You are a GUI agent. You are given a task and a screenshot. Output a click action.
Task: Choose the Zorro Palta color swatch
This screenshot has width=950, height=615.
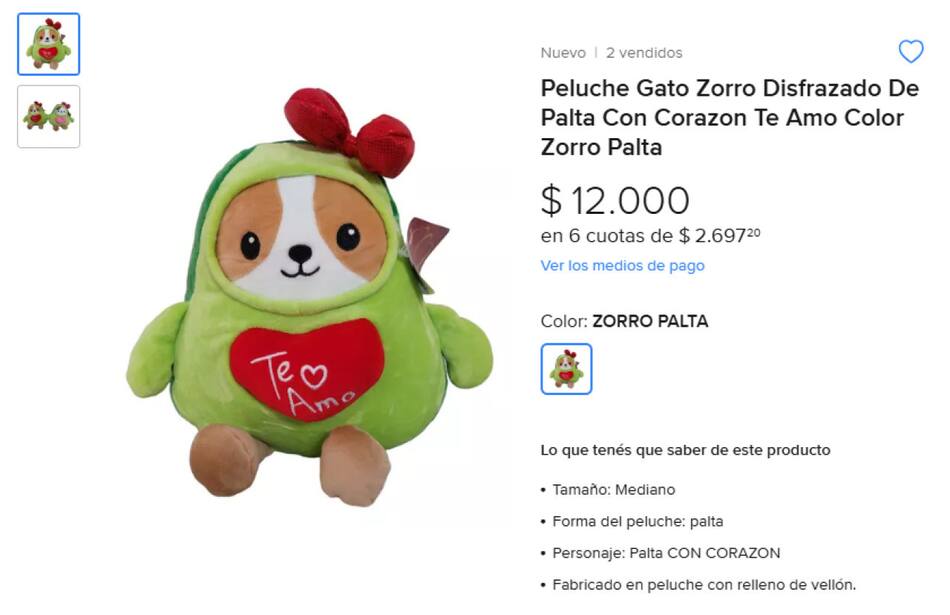click(x=566, y=369)
